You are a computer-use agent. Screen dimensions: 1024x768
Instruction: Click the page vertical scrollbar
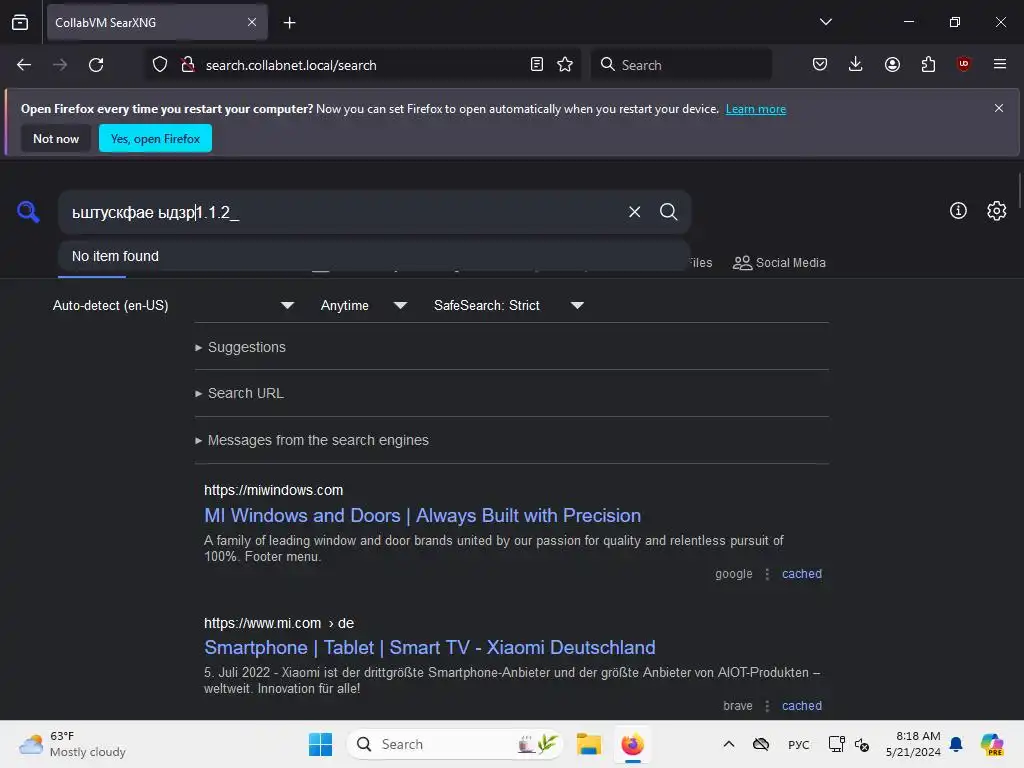point(1019,189)
